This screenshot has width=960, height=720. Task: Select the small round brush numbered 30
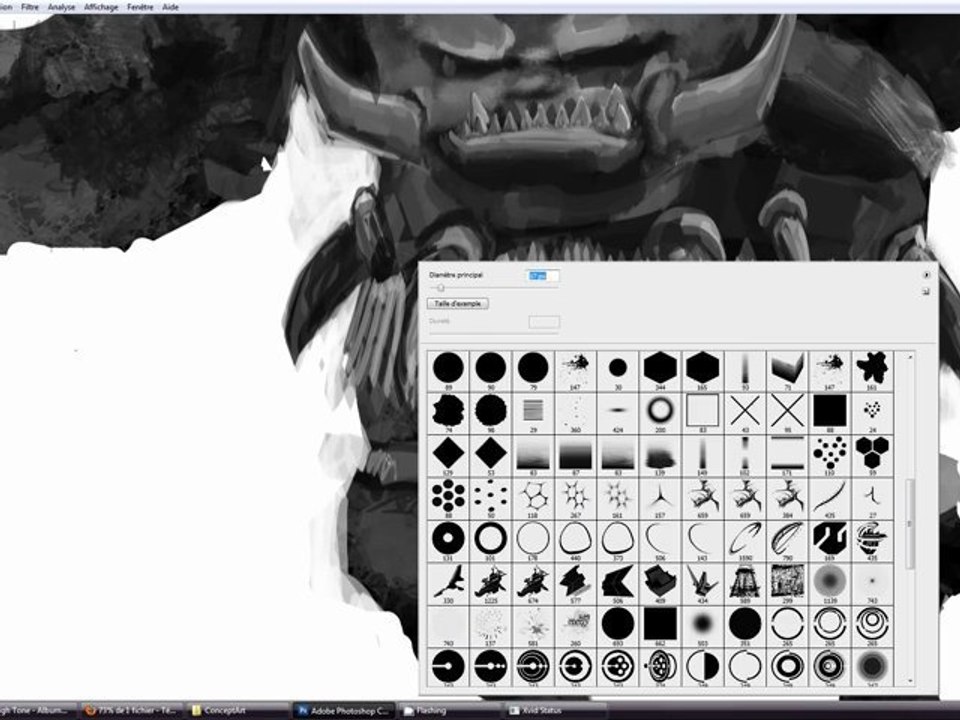click(618, 371)
